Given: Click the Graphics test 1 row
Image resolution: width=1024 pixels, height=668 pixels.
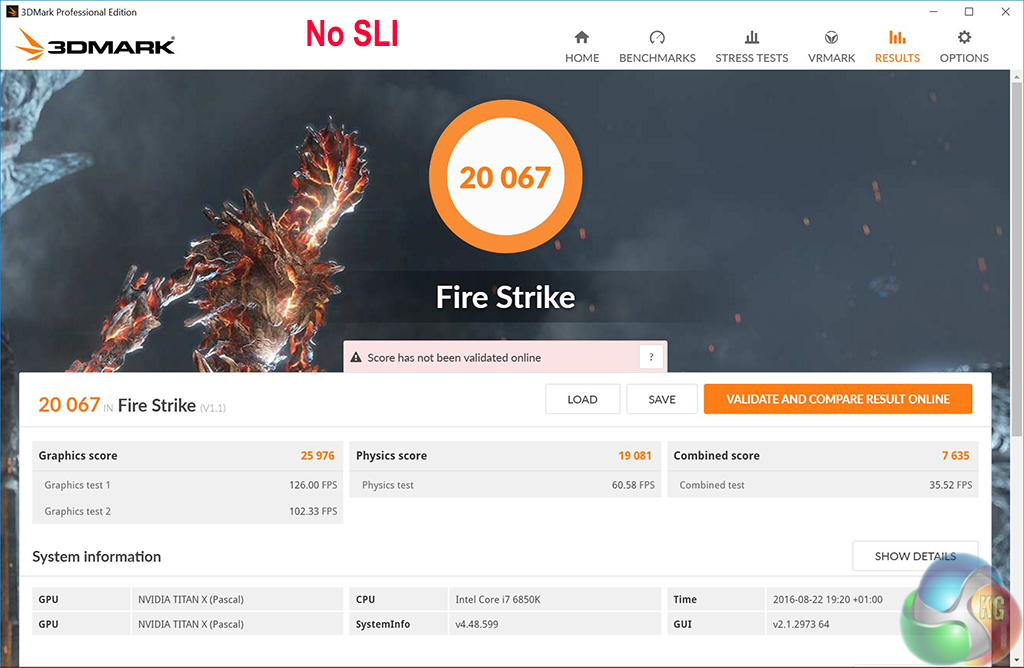Looking at the screenshot, I should (x=187, y=485).
